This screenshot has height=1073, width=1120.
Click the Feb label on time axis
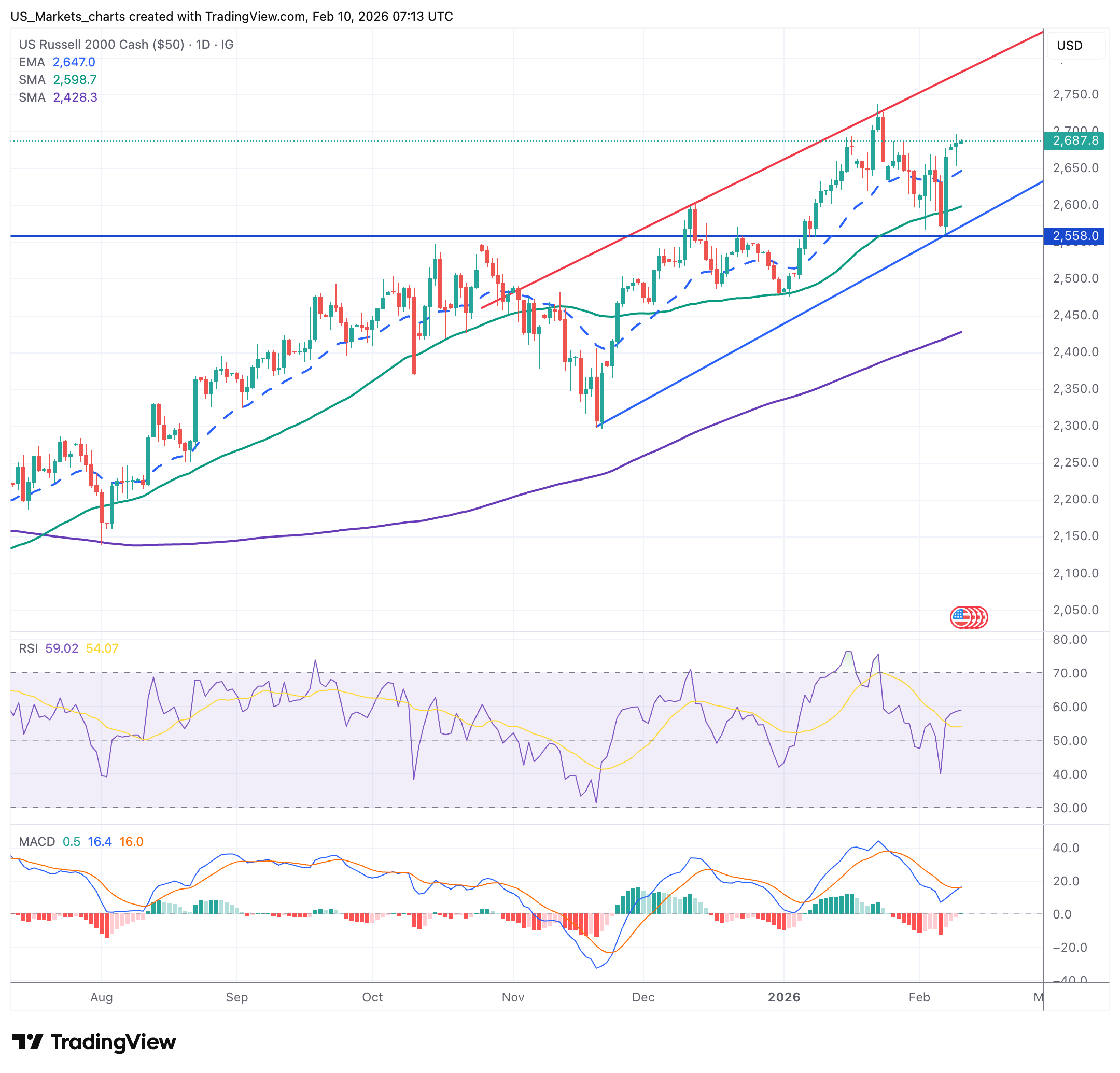[x=919, y=997]
